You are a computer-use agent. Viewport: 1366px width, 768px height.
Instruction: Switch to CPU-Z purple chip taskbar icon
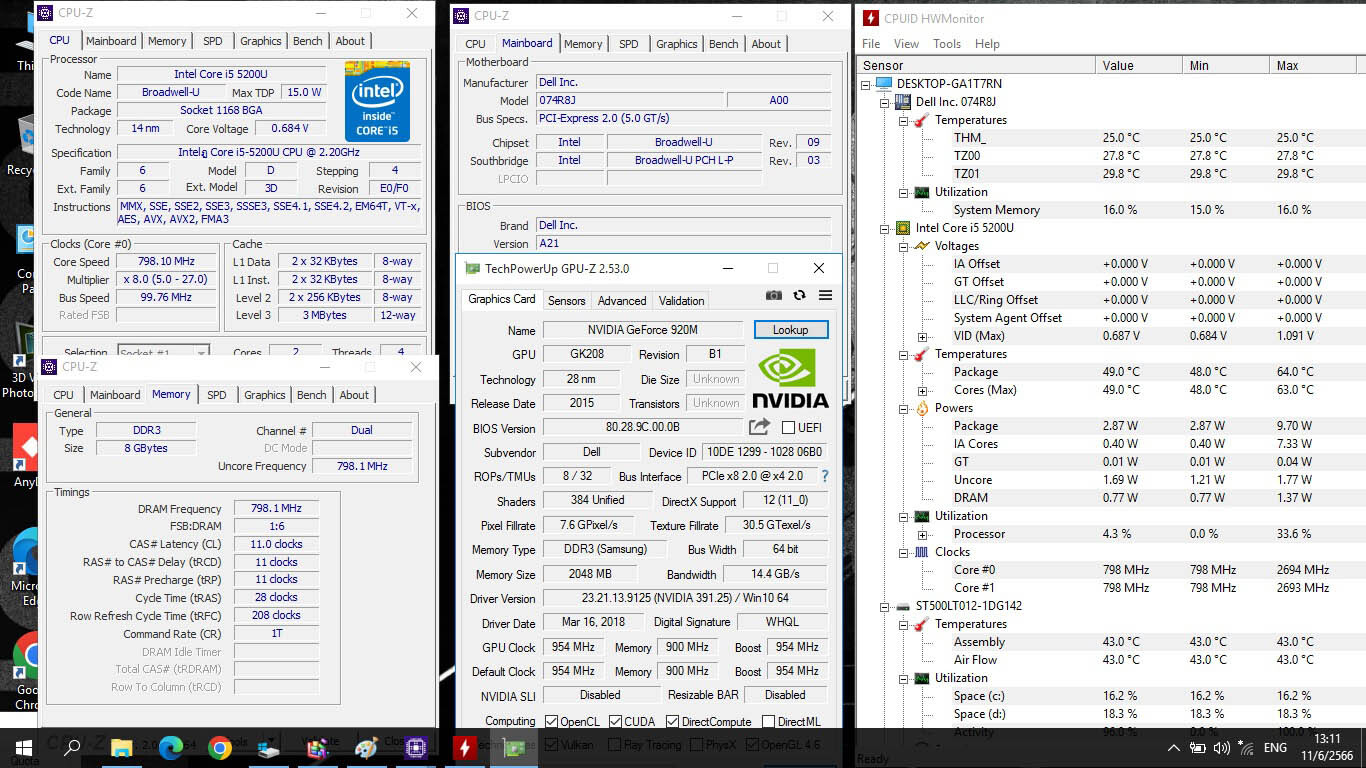point(416,747)
